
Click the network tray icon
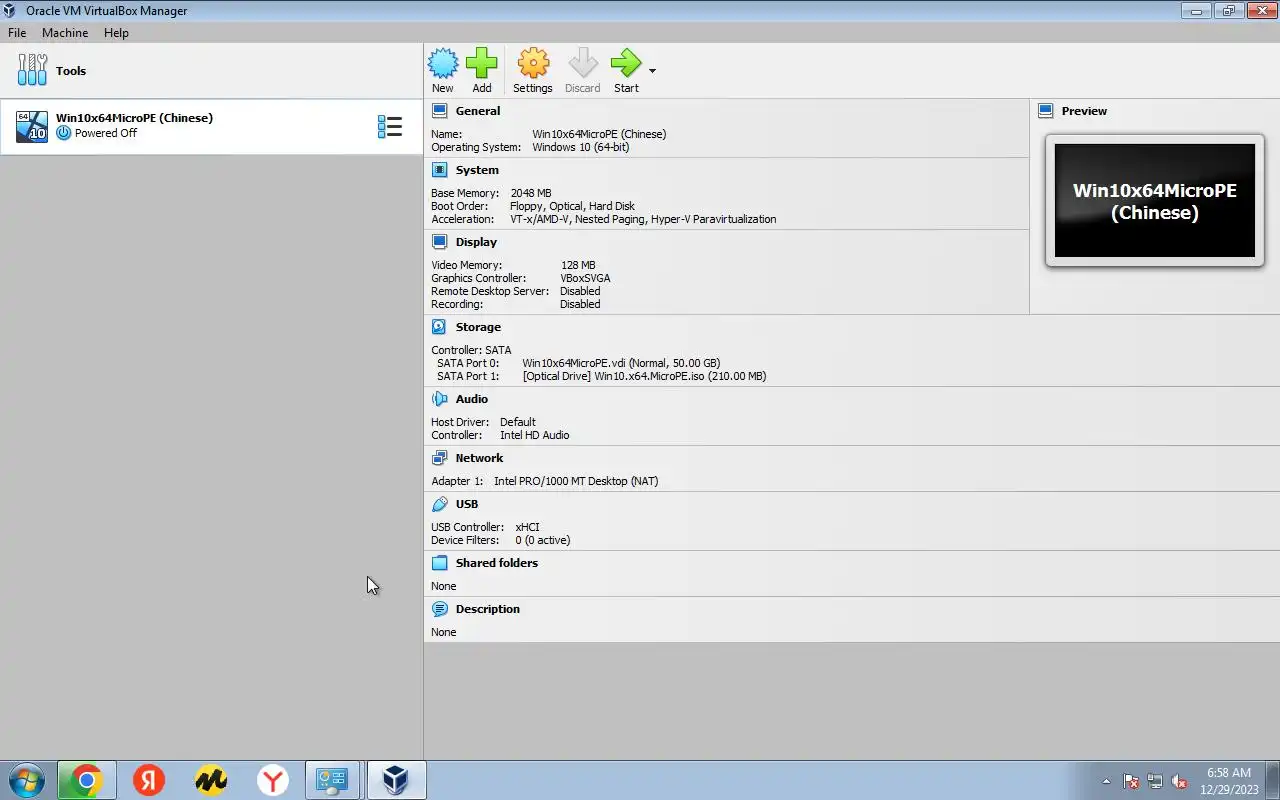[x=1155, y=781]
